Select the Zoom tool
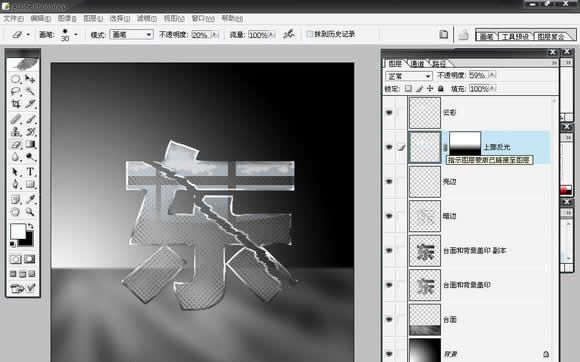 (x=30, y=212)
